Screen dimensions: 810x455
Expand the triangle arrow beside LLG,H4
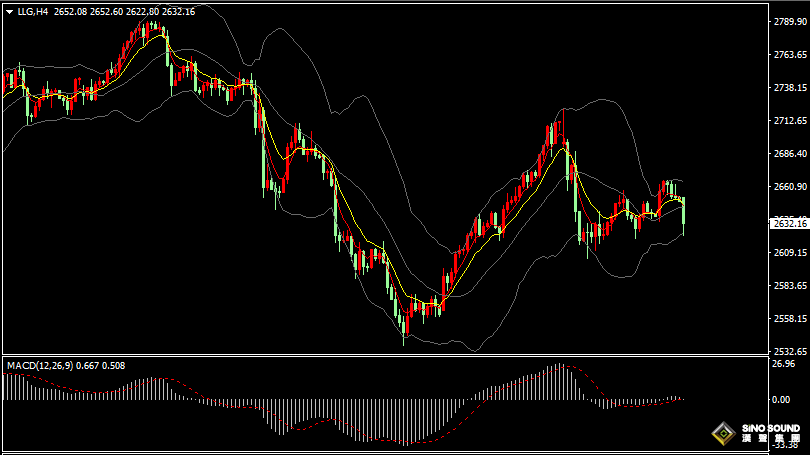[x=9, y=12]
